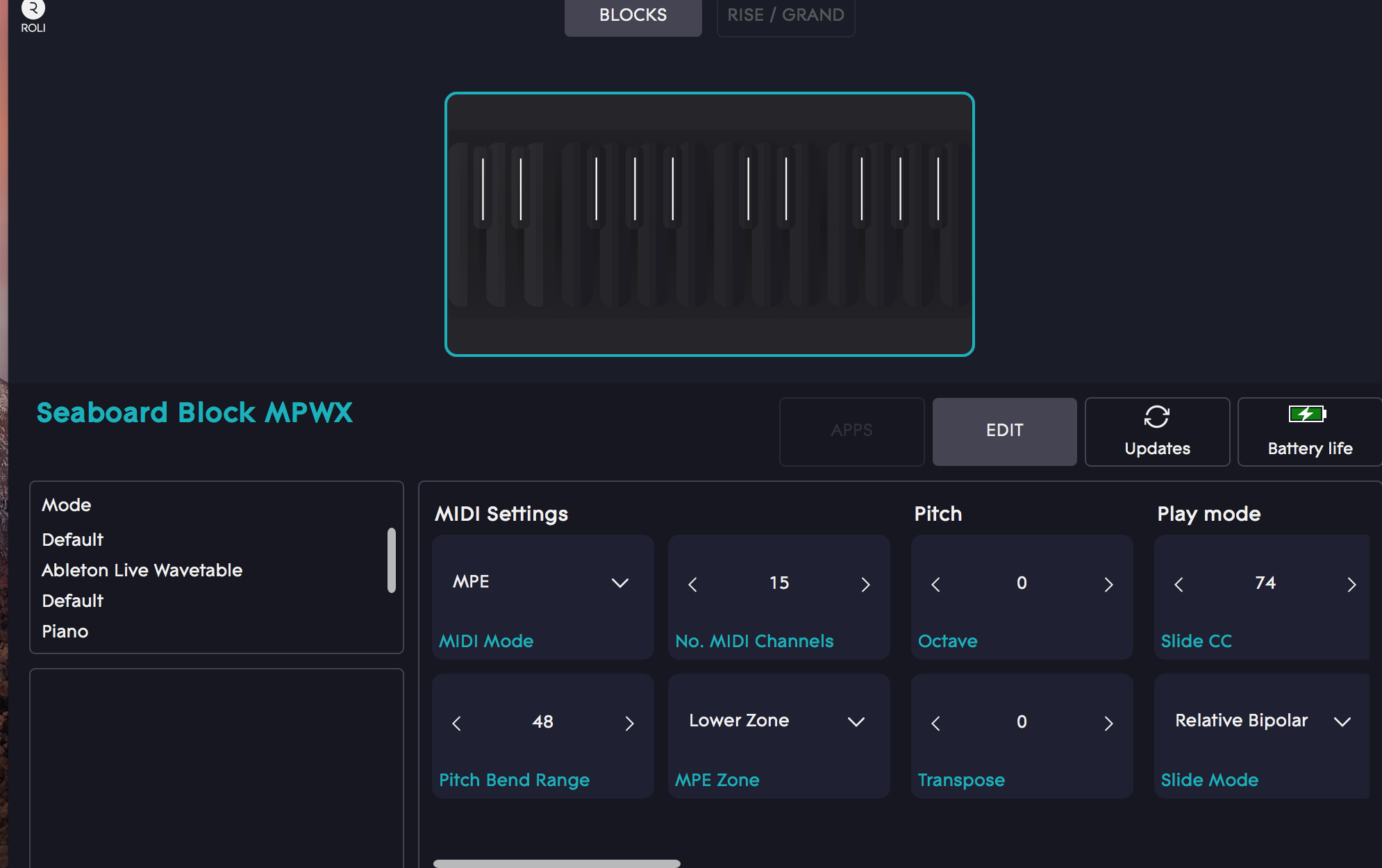Click the Battery life icon
This screenshot has width=1382, height=868.
click(1307, 415)
